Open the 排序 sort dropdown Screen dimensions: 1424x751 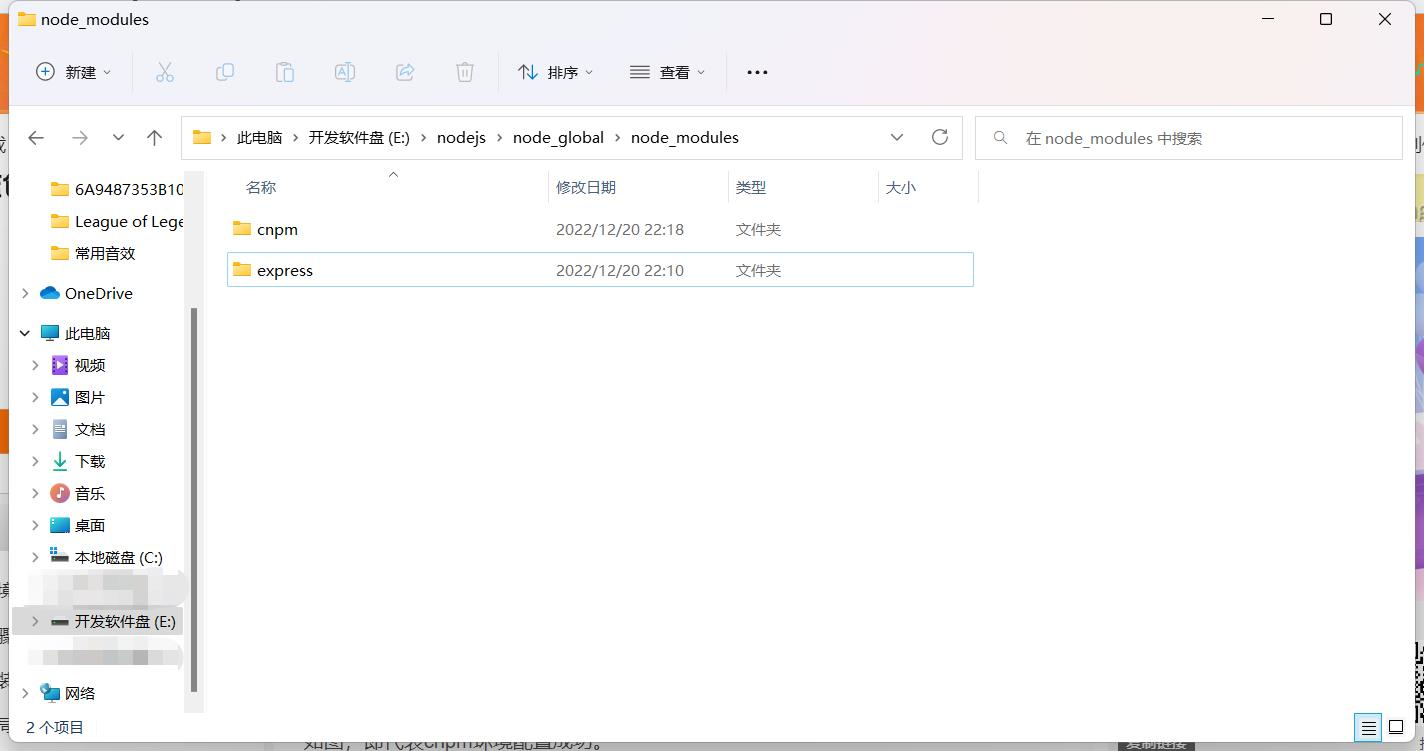point(555,72)
